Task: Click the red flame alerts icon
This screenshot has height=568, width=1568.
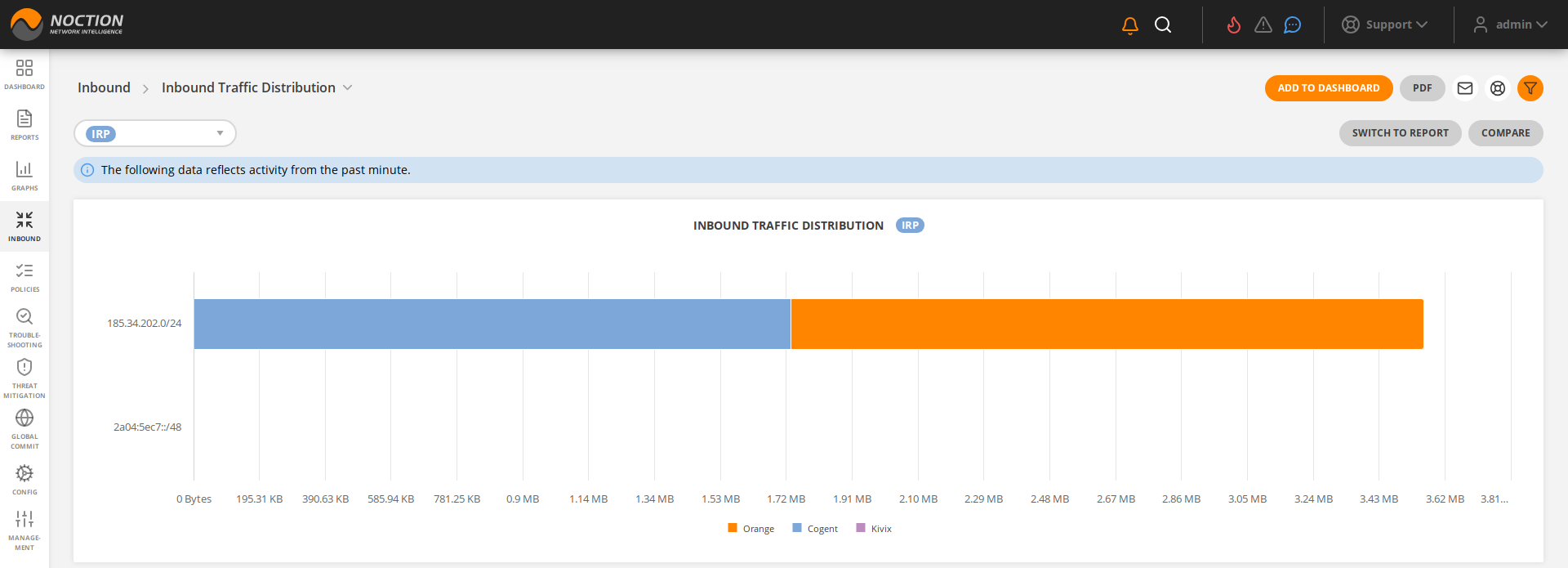Action: tap(1233, 25)
